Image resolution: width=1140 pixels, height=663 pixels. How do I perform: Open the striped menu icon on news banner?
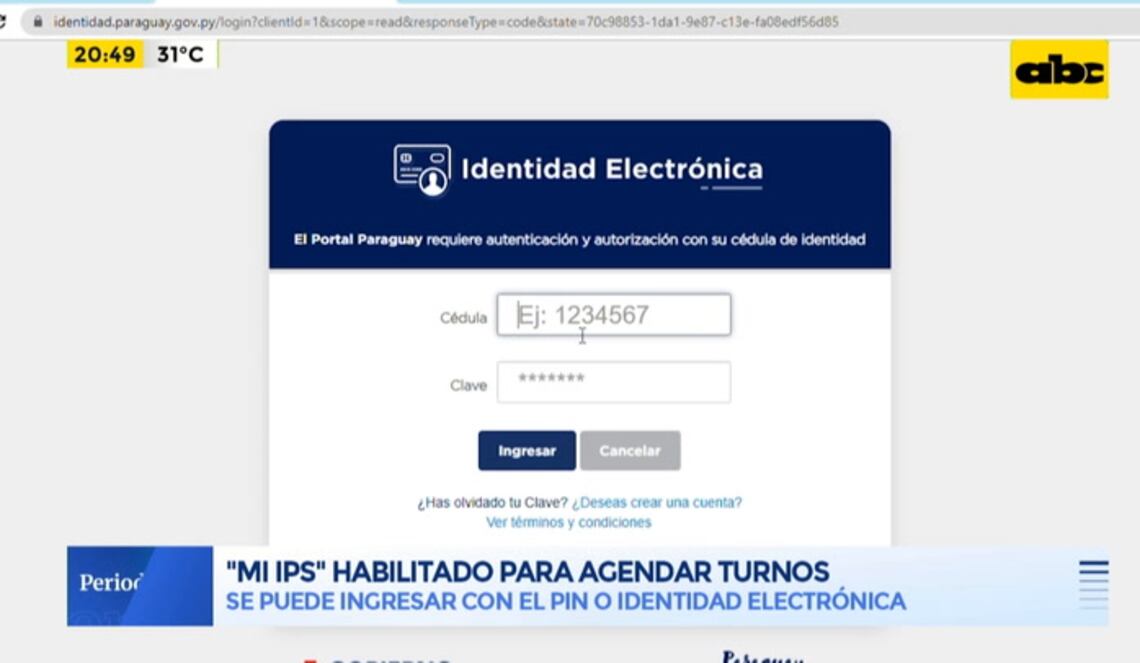(x=1093, y=584)
